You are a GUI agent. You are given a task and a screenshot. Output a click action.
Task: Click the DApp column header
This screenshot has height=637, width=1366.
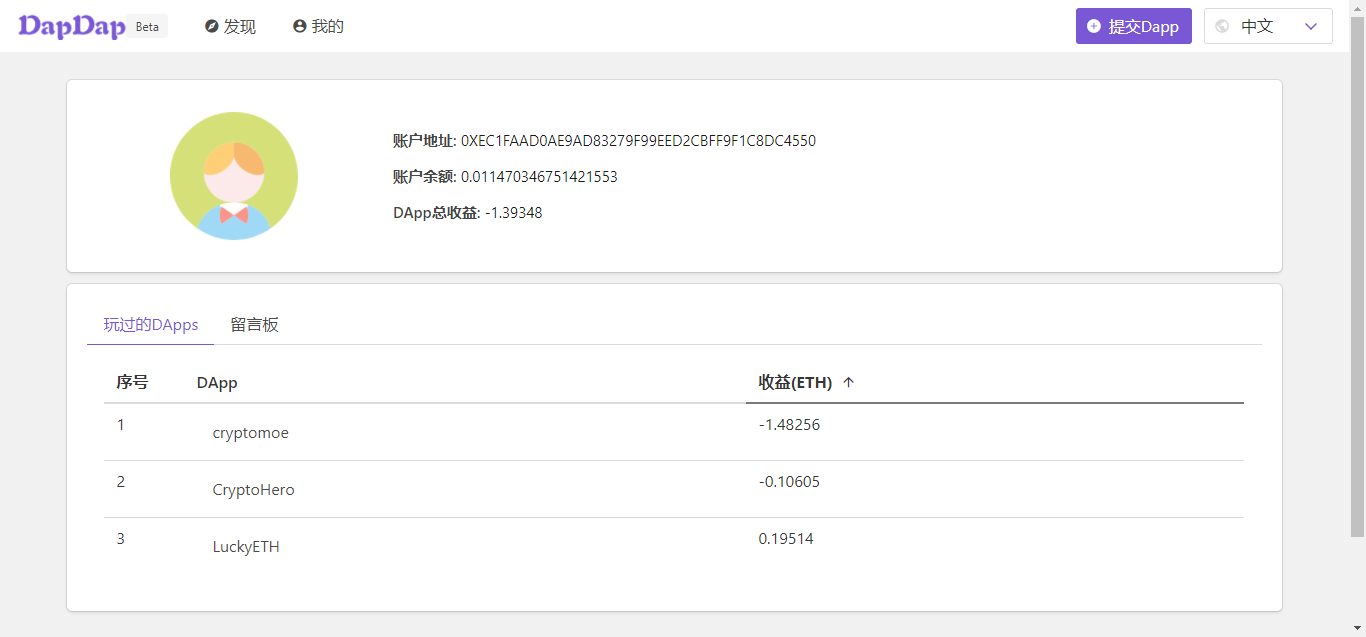pos(217,383)
